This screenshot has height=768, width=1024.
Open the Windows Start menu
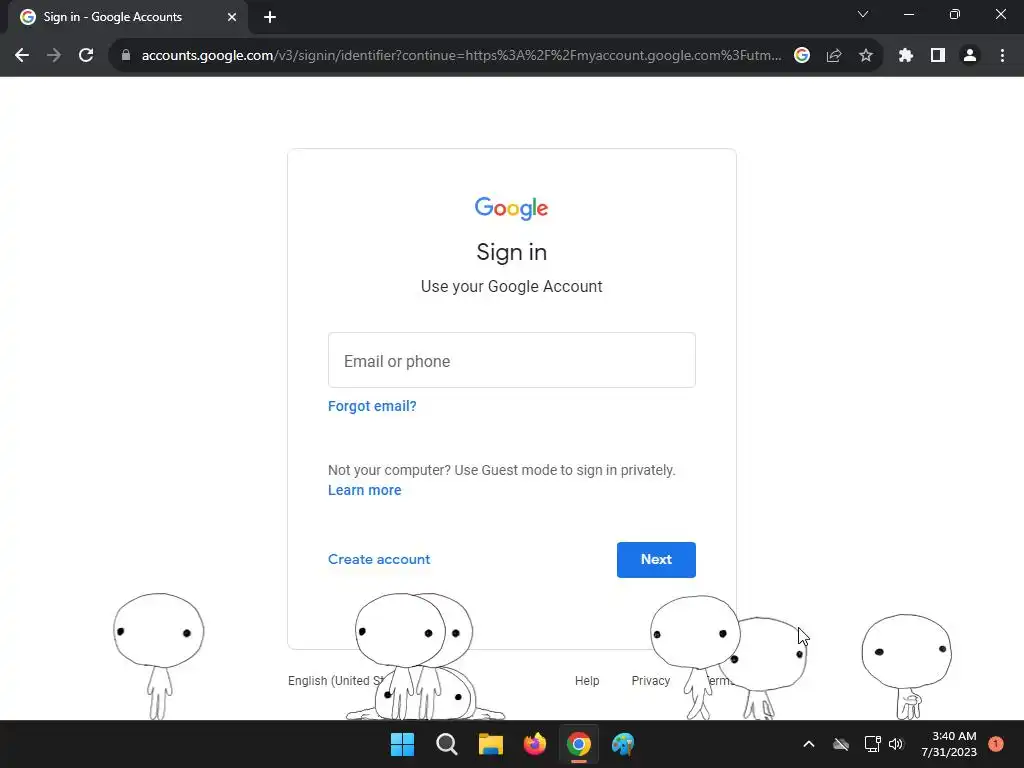pos(402,744)
